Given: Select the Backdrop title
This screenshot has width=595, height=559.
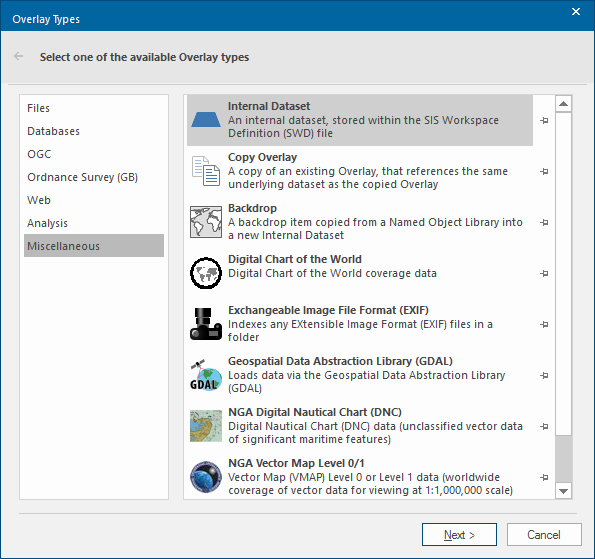Looking at the screenshot, I should [x=252, y=208].
